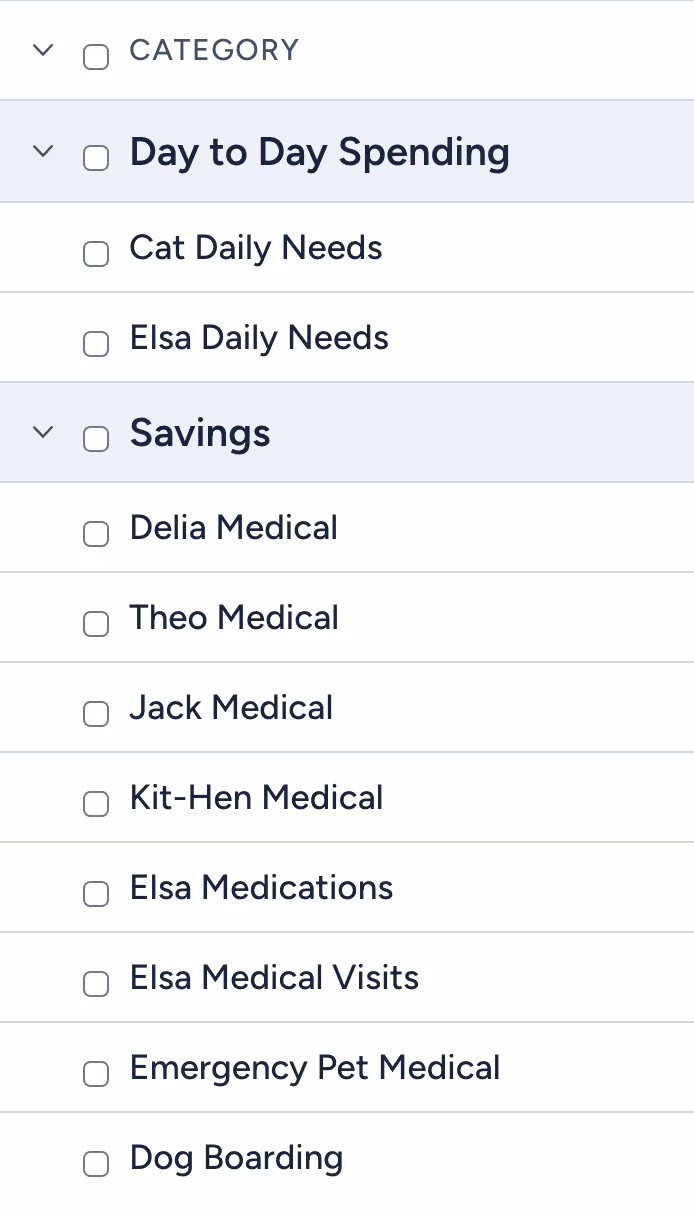The width and height of the screenshot is (694, 1218).
Task: Enable the Delia Medical checkbox
Action: 96,534
